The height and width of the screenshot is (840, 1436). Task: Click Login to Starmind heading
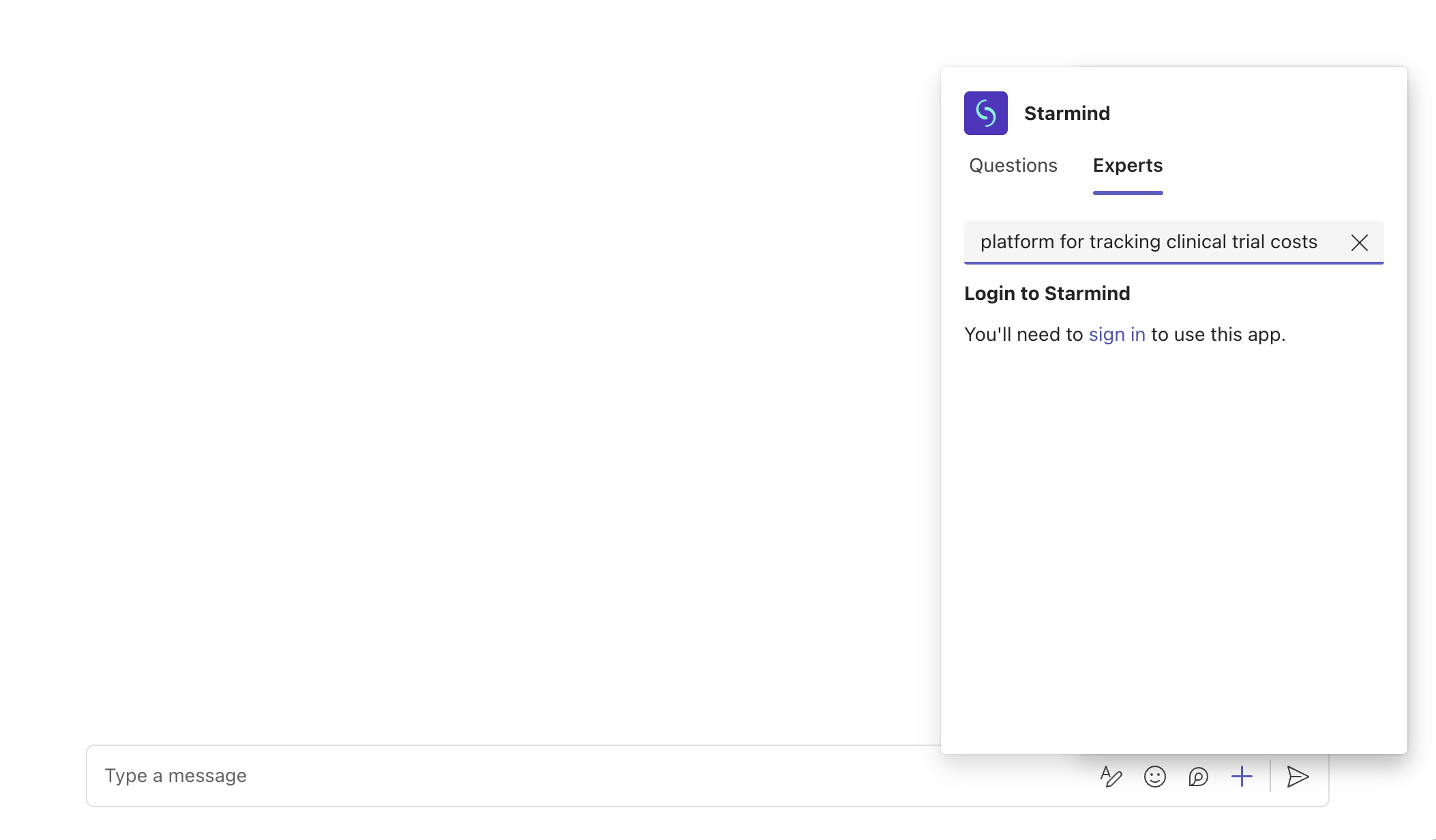click(1047, 293)
